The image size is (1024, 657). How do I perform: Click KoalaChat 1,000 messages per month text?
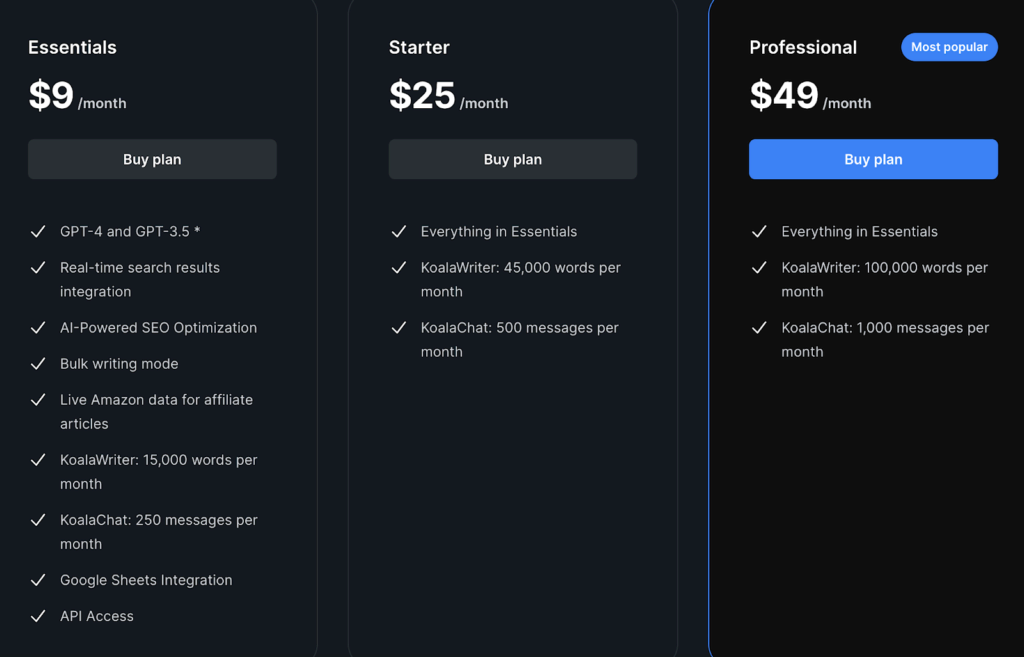tap(884, 339)
